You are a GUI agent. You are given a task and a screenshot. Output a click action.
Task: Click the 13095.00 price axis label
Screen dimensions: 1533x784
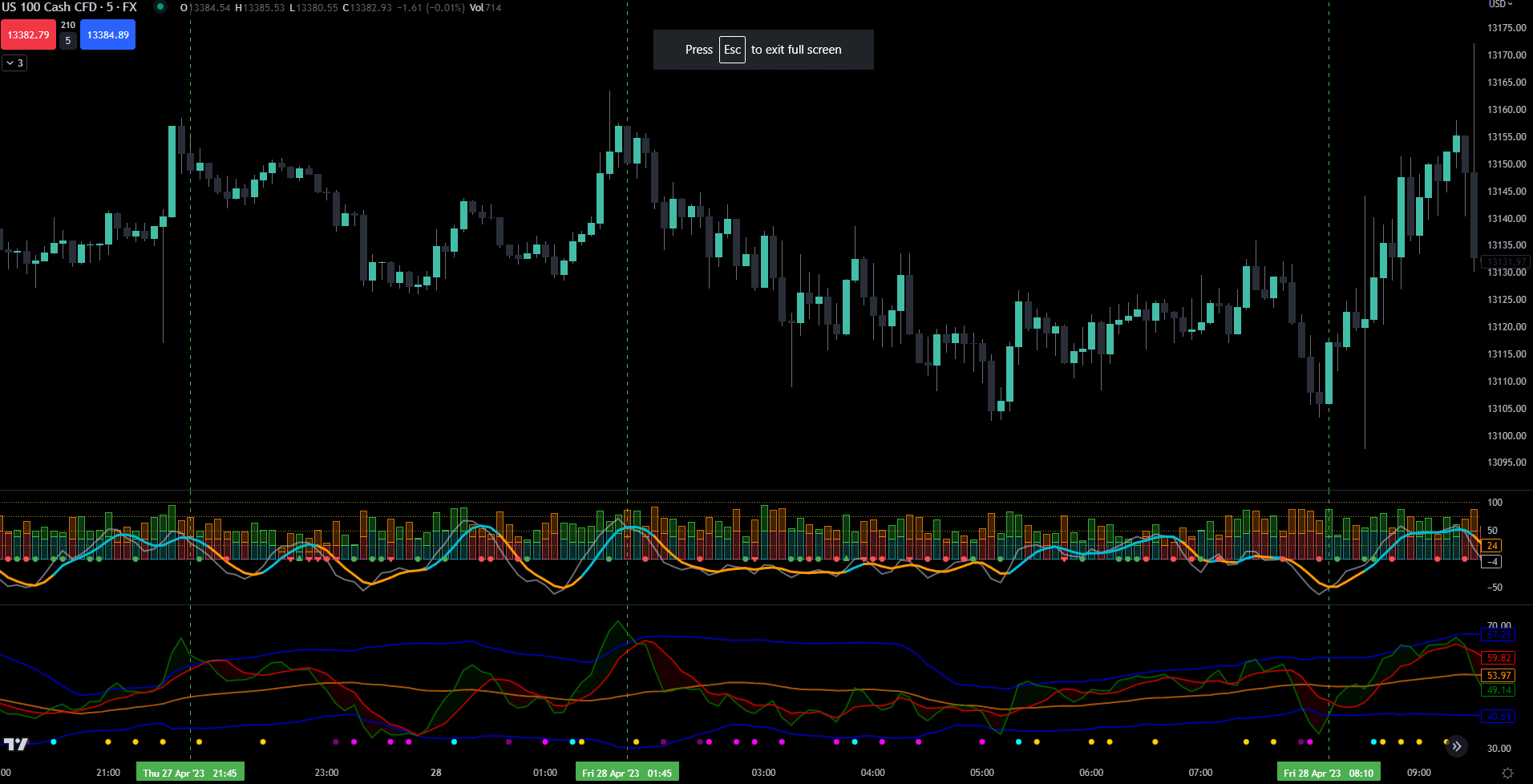pos(1507,463)
